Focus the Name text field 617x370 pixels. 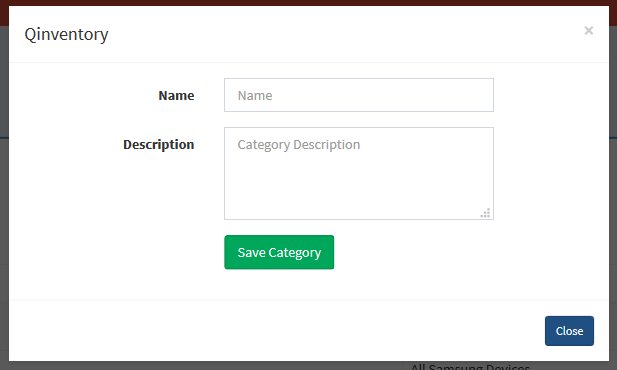pyautogui.click(x=358, y=95)
